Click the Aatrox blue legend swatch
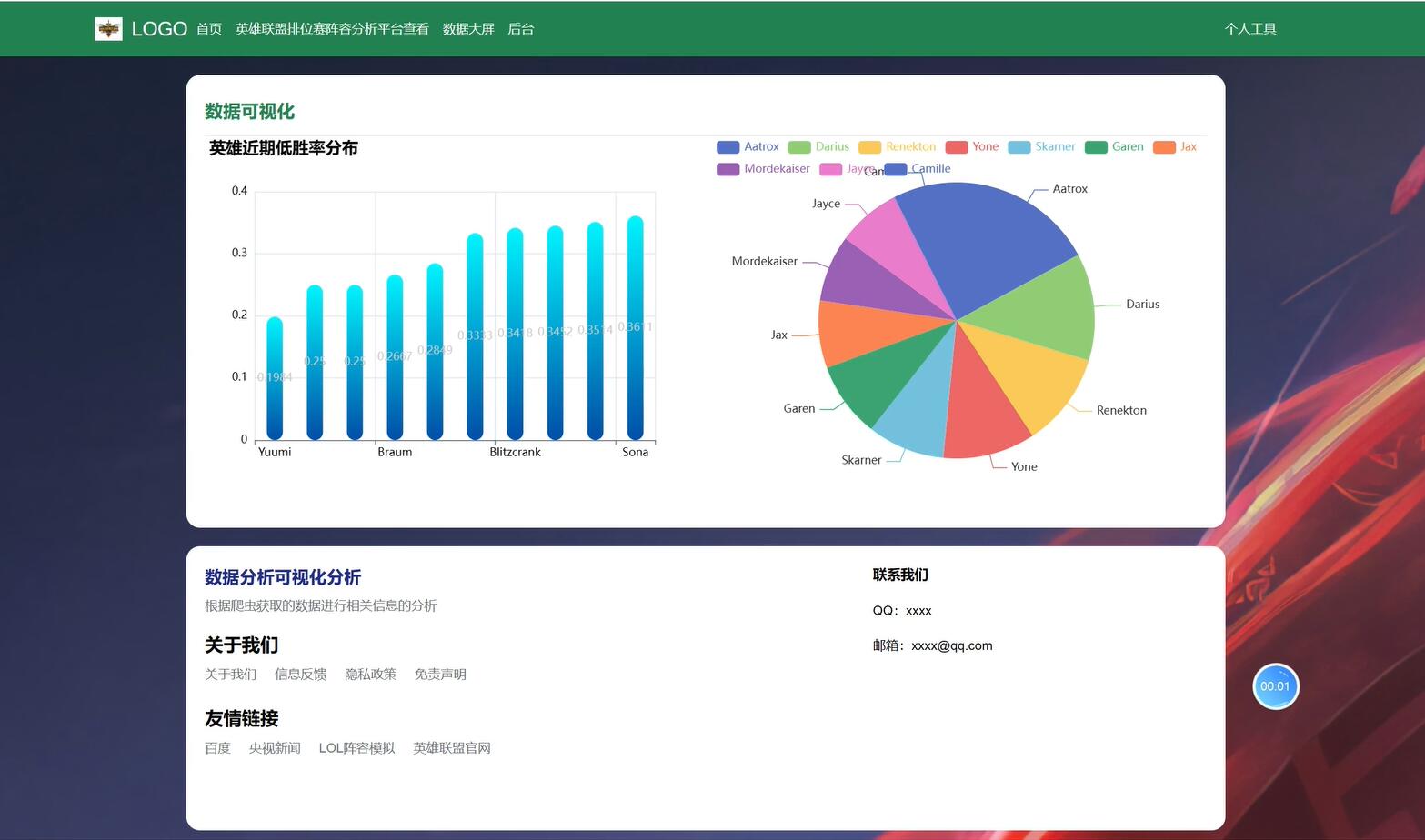1425x840 pixels. point(728,146)
